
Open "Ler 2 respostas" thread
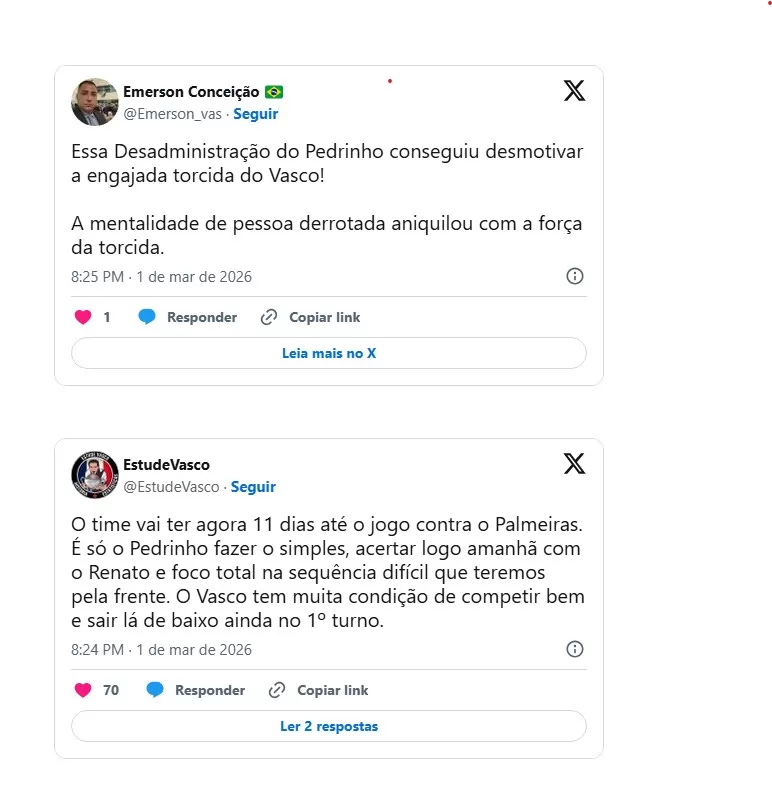tap(329, 726)
